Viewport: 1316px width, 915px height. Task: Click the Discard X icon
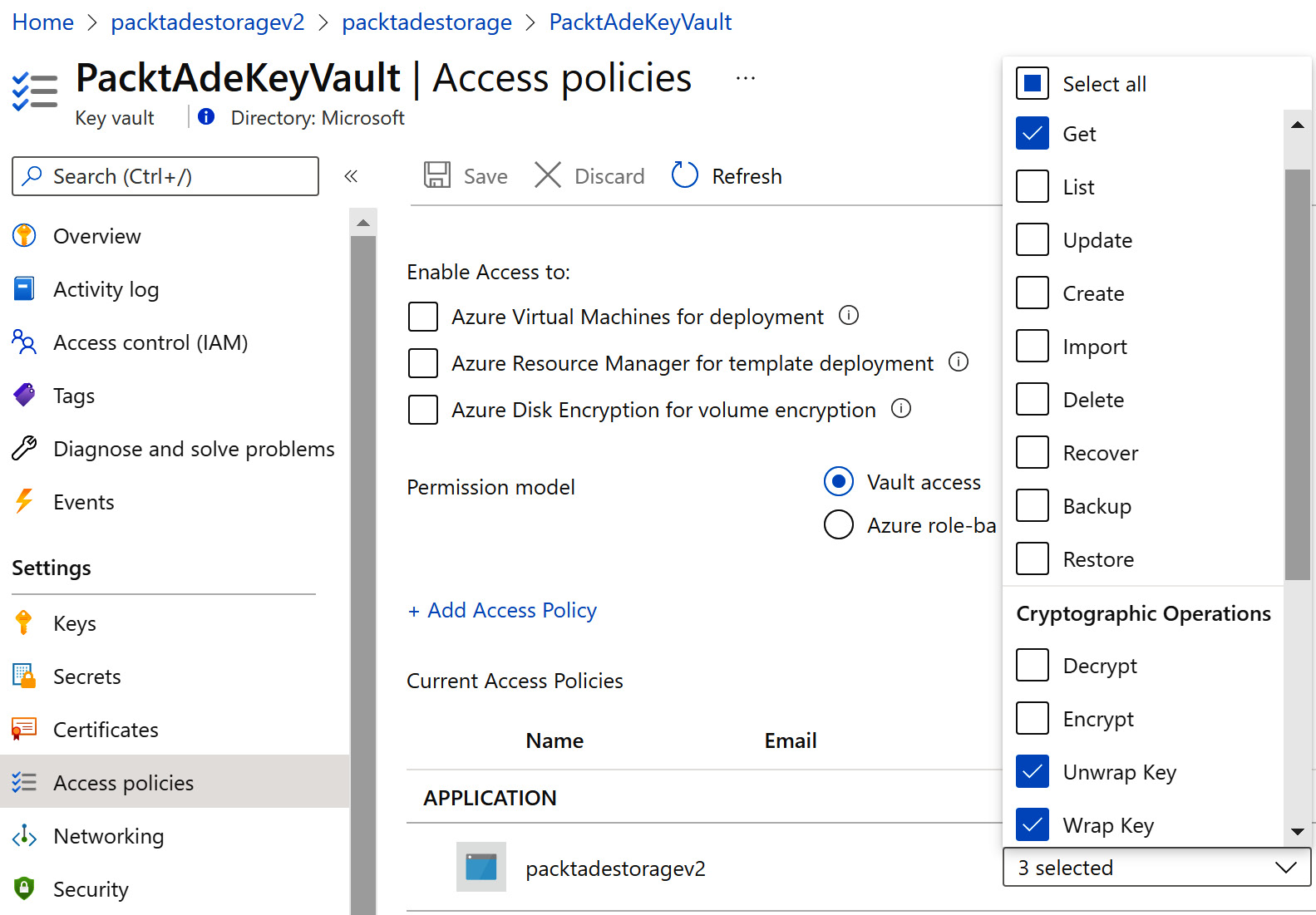click(x=547, y=175)
